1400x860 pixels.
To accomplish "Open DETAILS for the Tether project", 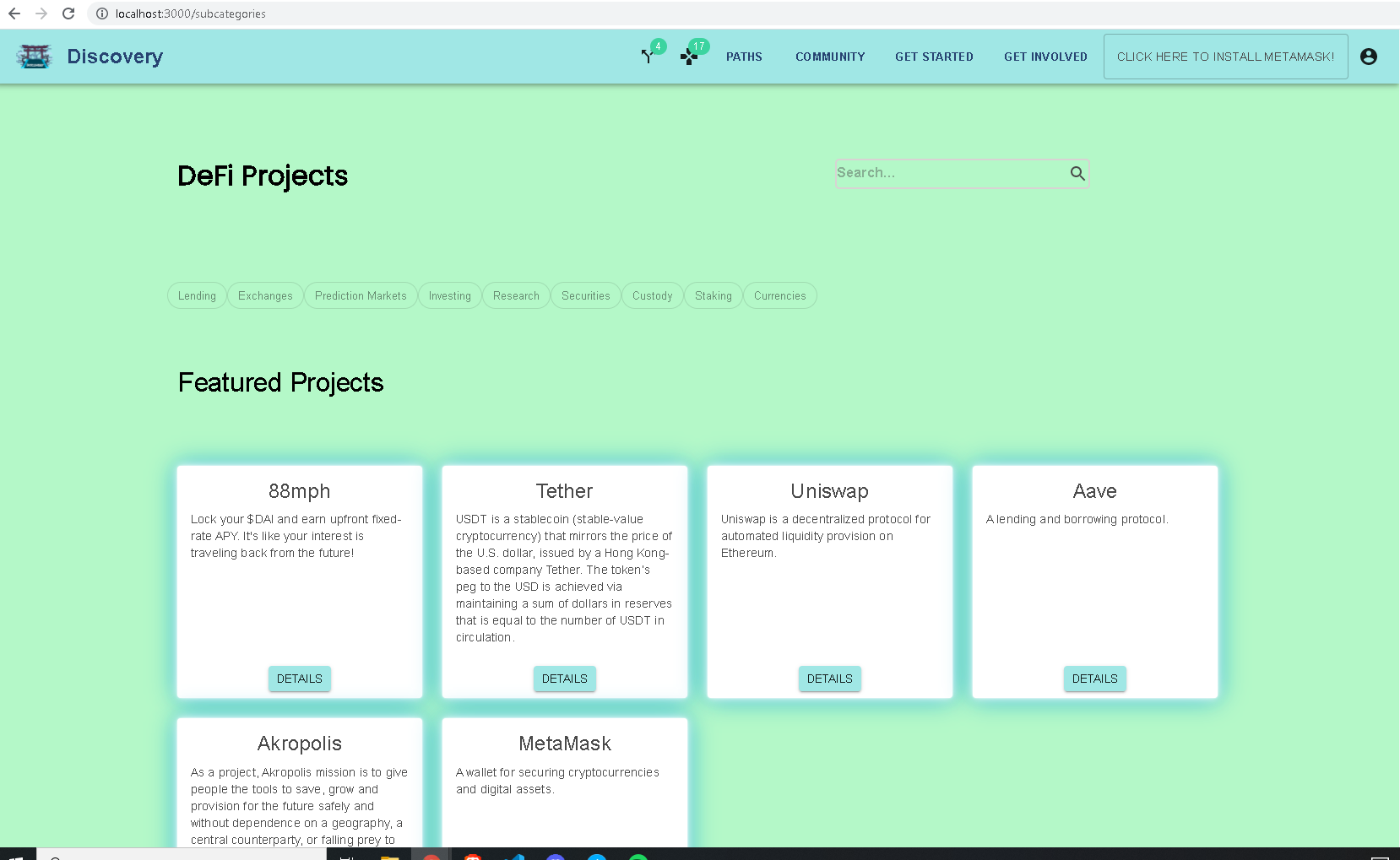I will [x=565, y=679].
